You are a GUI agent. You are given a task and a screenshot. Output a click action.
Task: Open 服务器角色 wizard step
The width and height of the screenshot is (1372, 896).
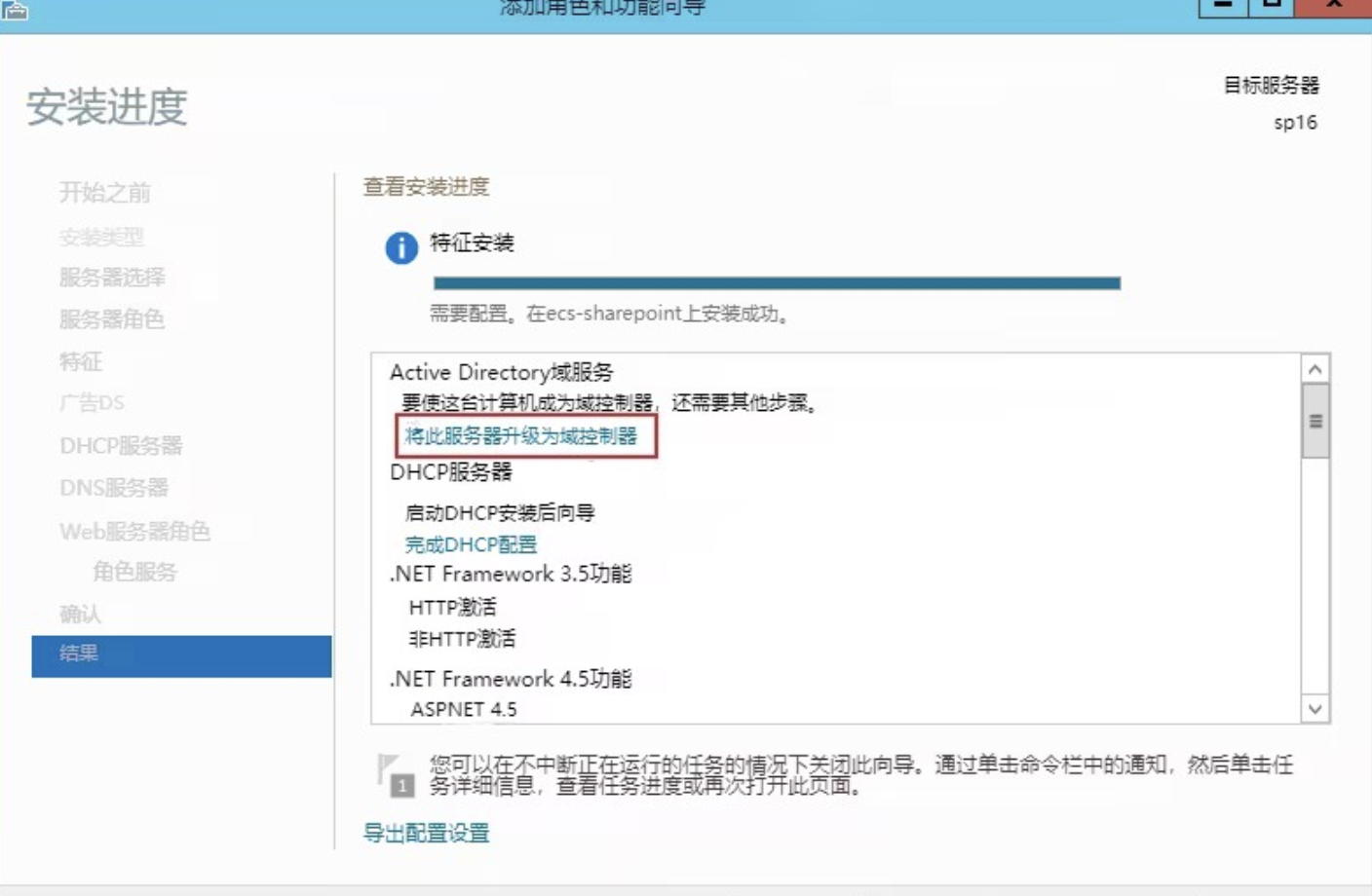point(112,319)
